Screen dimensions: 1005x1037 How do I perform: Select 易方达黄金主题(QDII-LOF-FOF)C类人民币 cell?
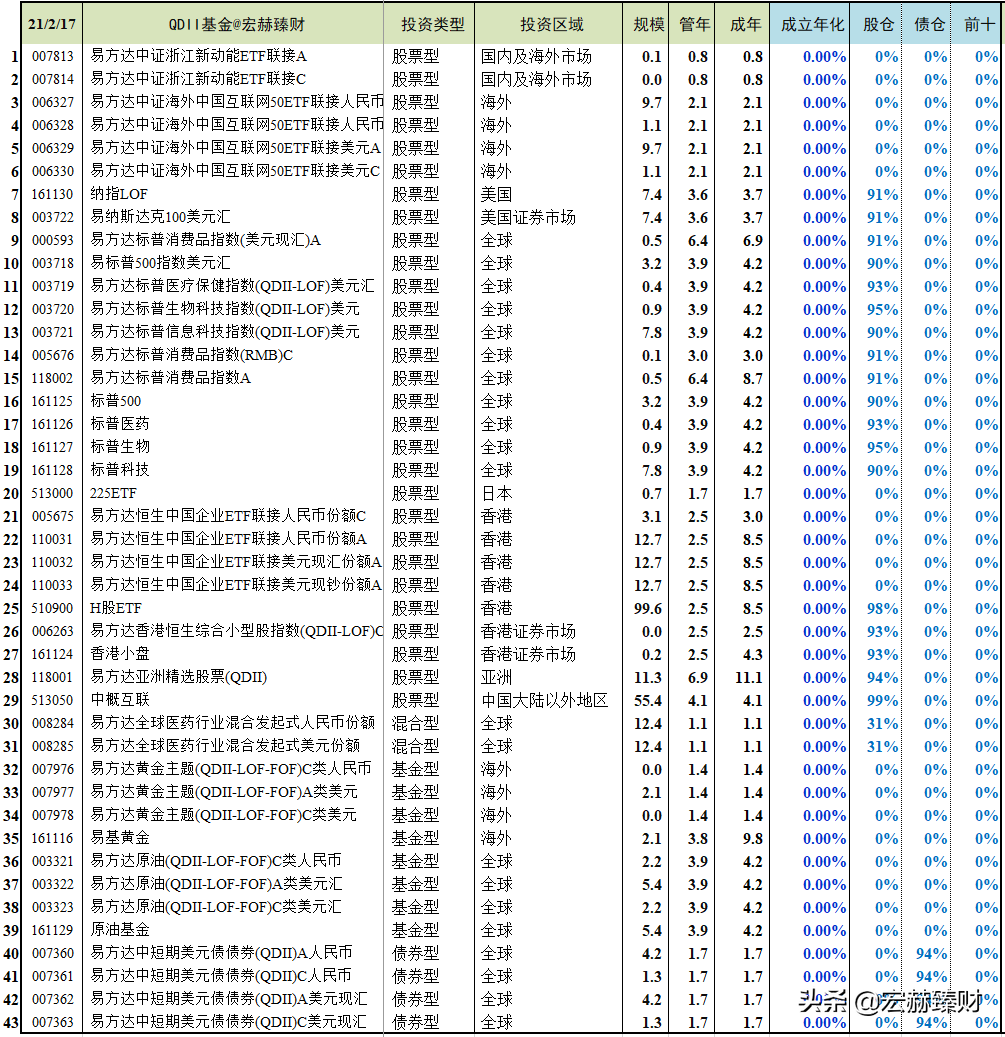coord(231,769)
